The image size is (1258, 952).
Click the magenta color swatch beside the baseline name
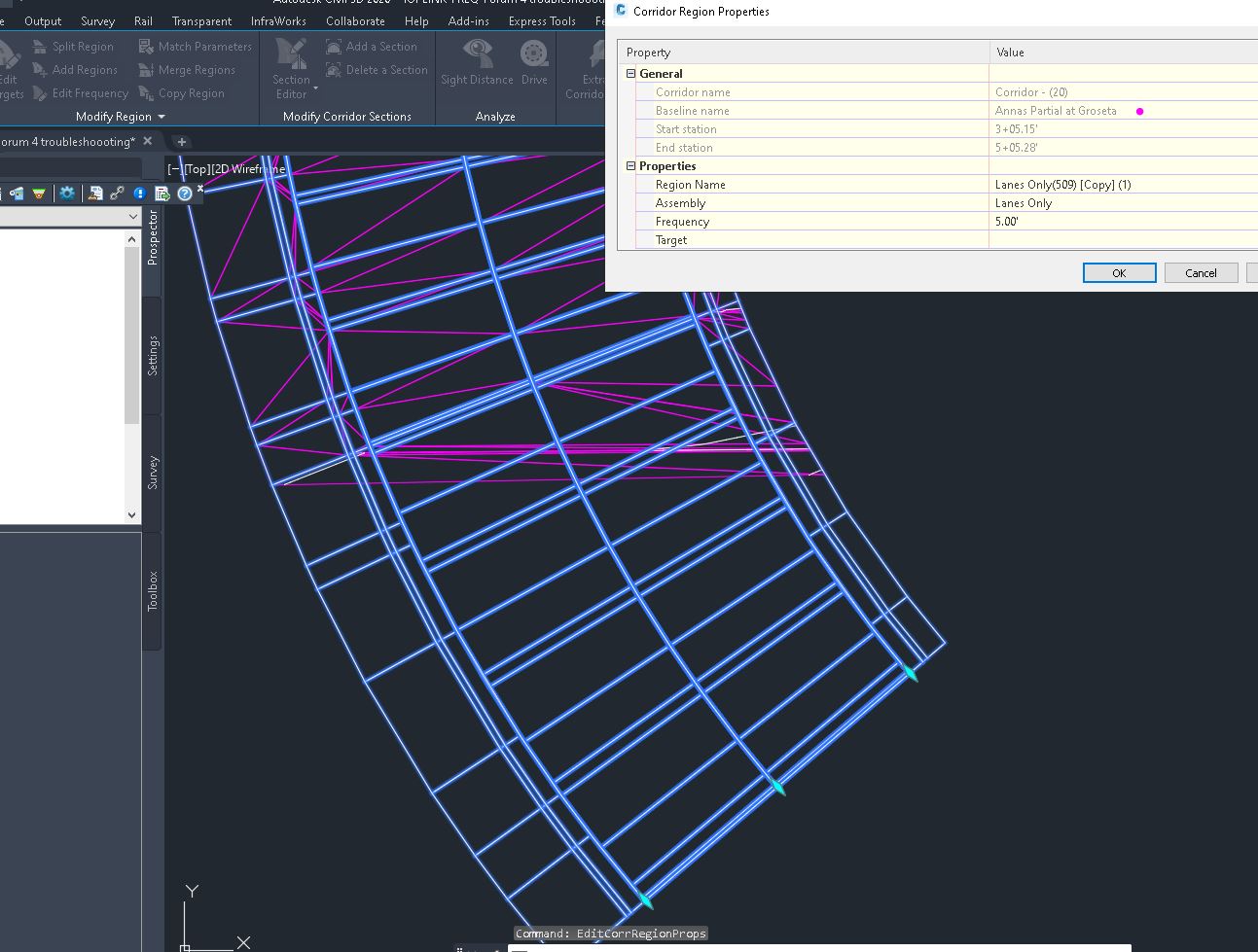[x=1139, y=111]
